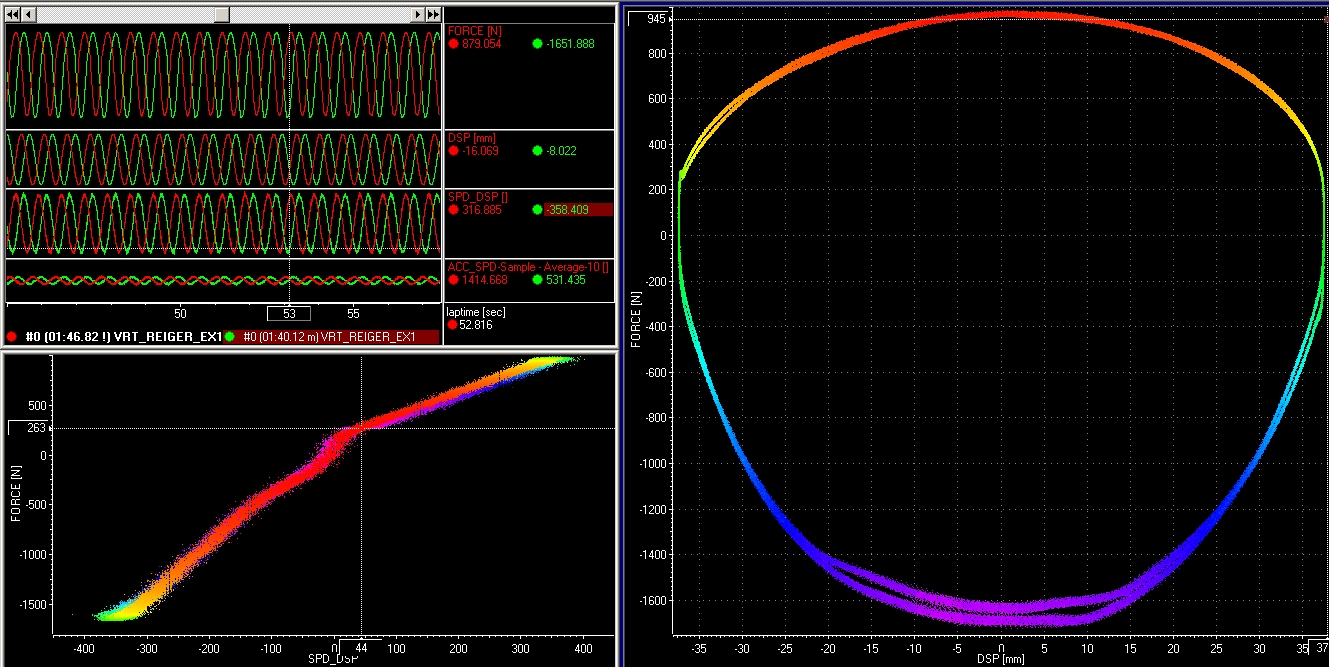Click the SPD_DSP [] channel label
This screenshot has width=1329, height=667.
tap(477, 197)
